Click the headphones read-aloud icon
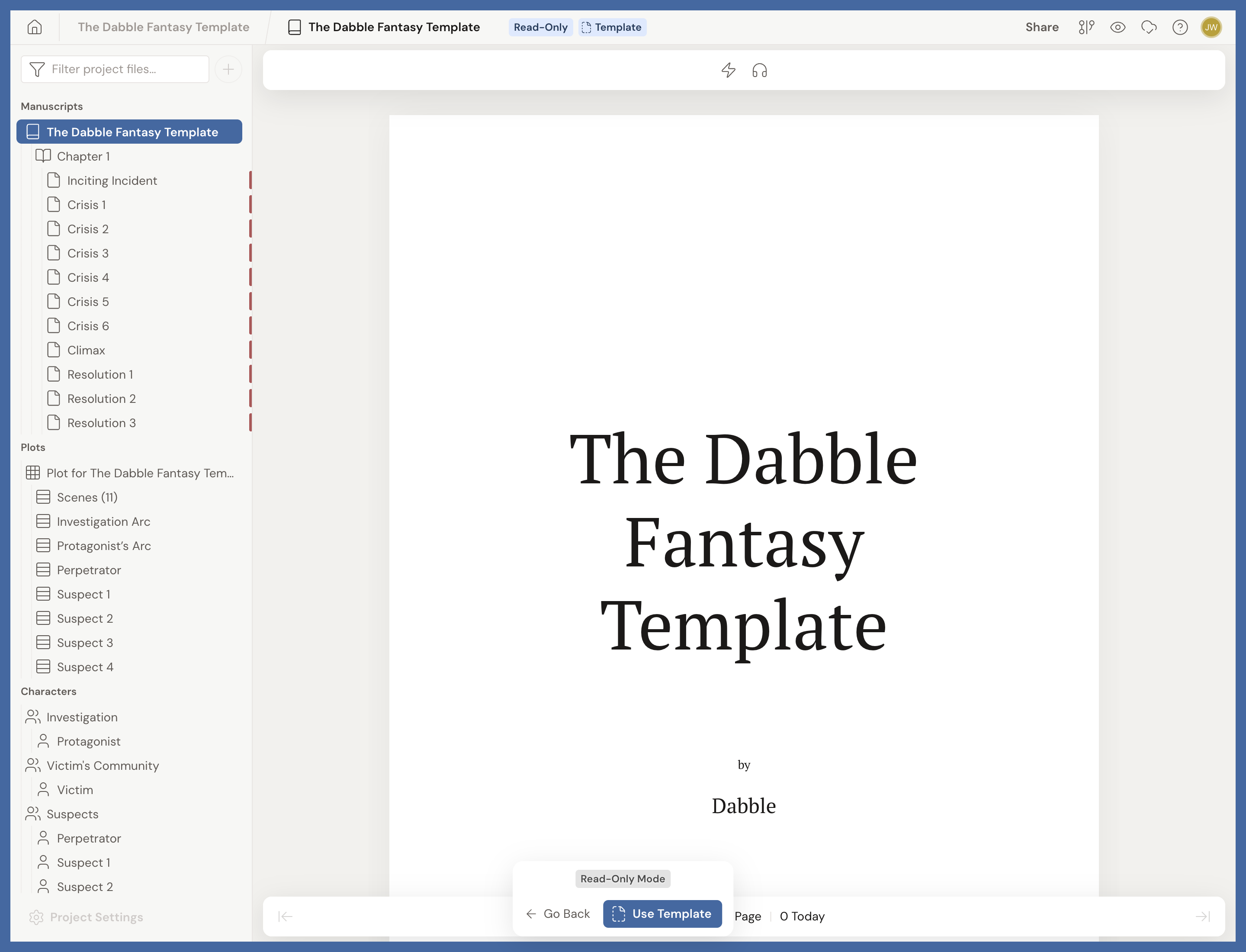The height and width of the screenshot is (952, 1246). click(x=759, y=70)
